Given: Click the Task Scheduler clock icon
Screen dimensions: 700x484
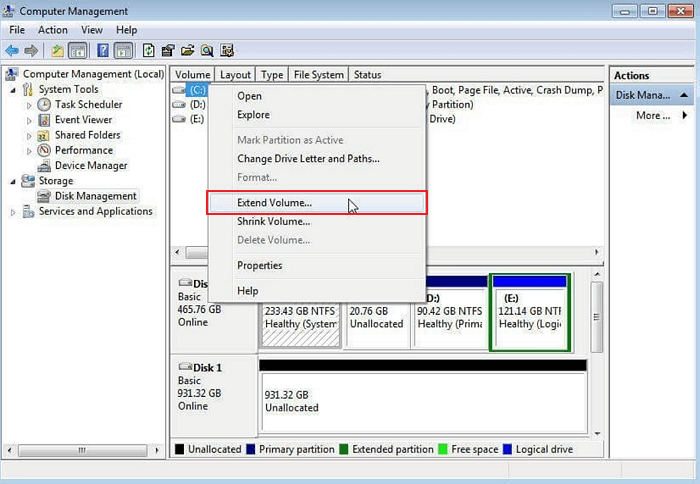Looking at the screenshot, I should pos(45,105).
